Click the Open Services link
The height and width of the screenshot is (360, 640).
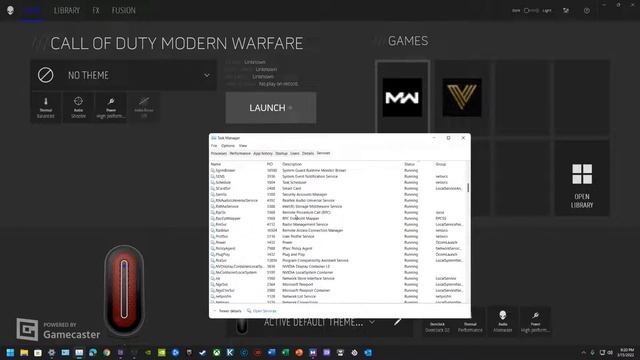click(262, 311)
